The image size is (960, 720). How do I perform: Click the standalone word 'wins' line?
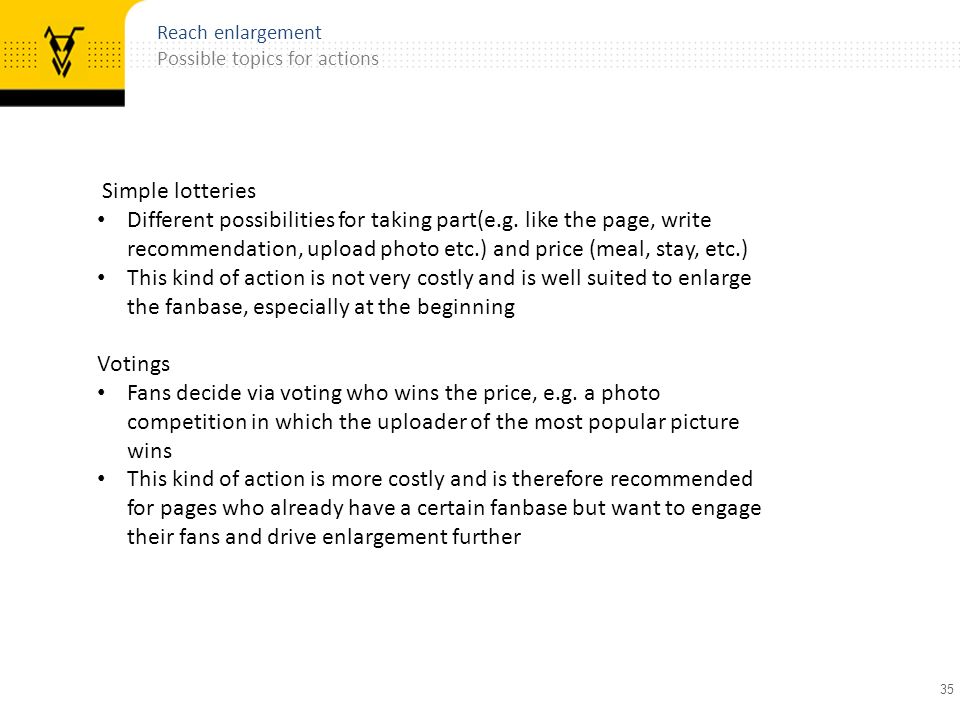149,451
